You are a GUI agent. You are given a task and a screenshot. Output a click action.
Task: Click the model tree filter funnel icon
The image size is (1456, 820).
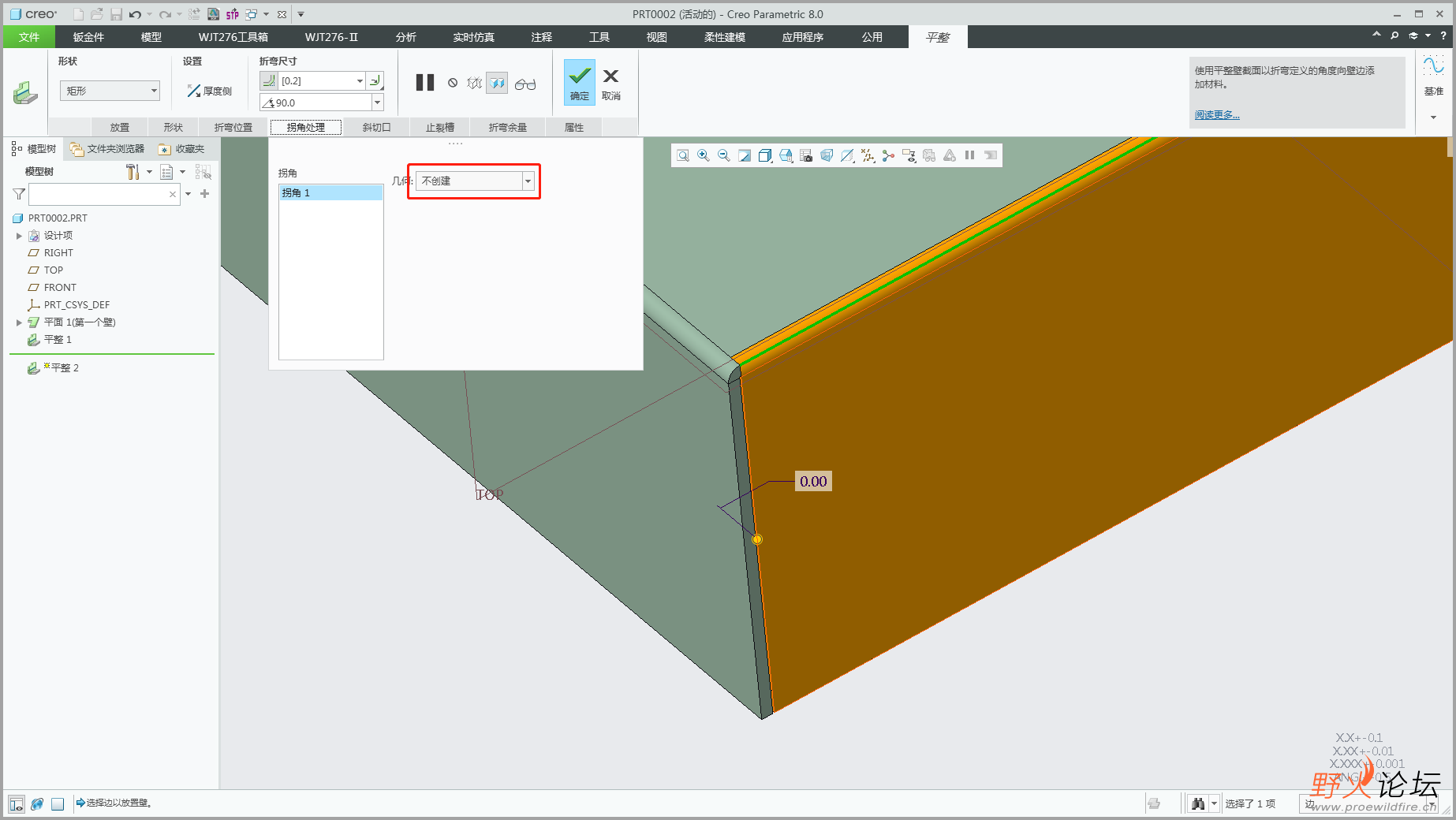[20, 194]
